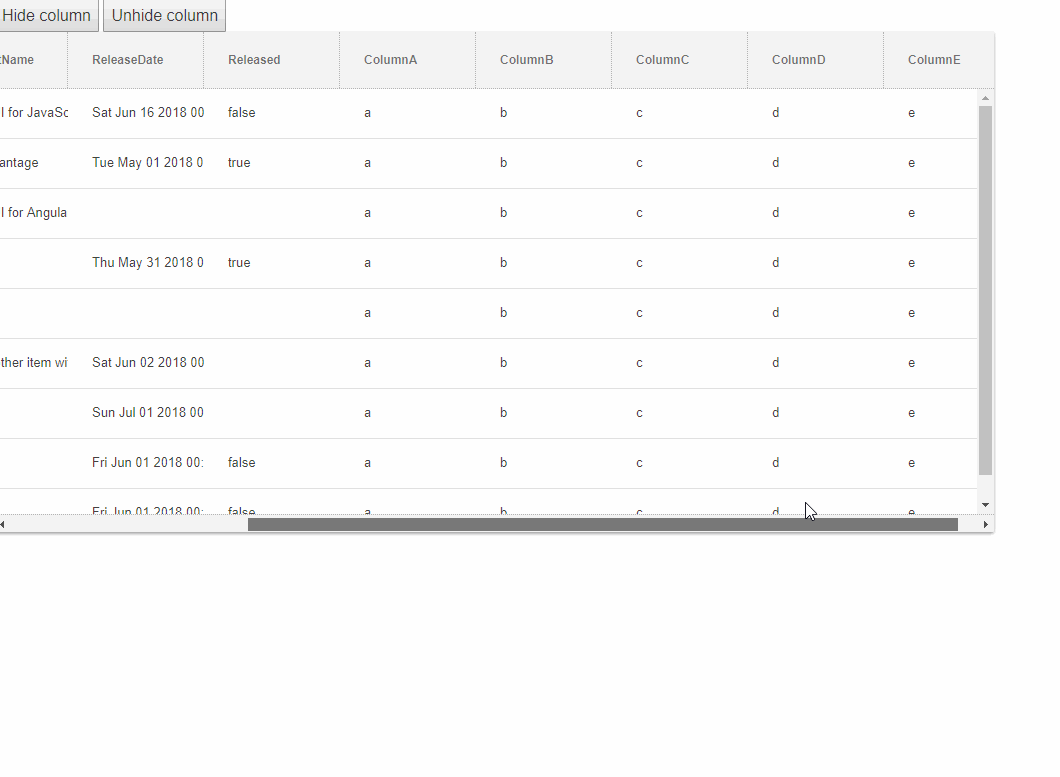This screenshot has height=777, width=1060.
Task: Click the vertical scrollbar down arrow
Action: coord(985,504)
